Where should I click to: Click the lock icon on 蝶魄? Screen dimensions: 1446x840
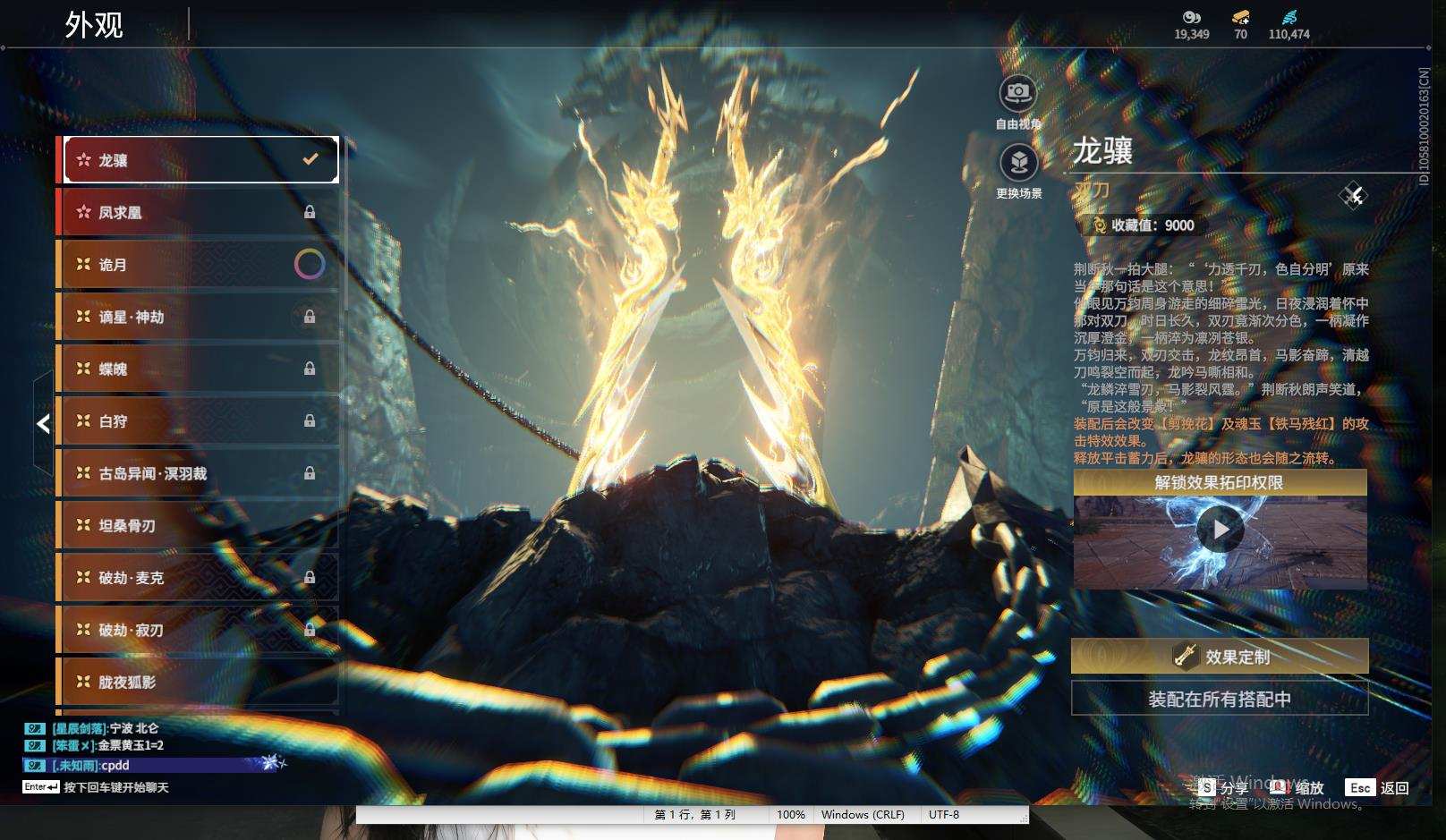pos(310,369)
